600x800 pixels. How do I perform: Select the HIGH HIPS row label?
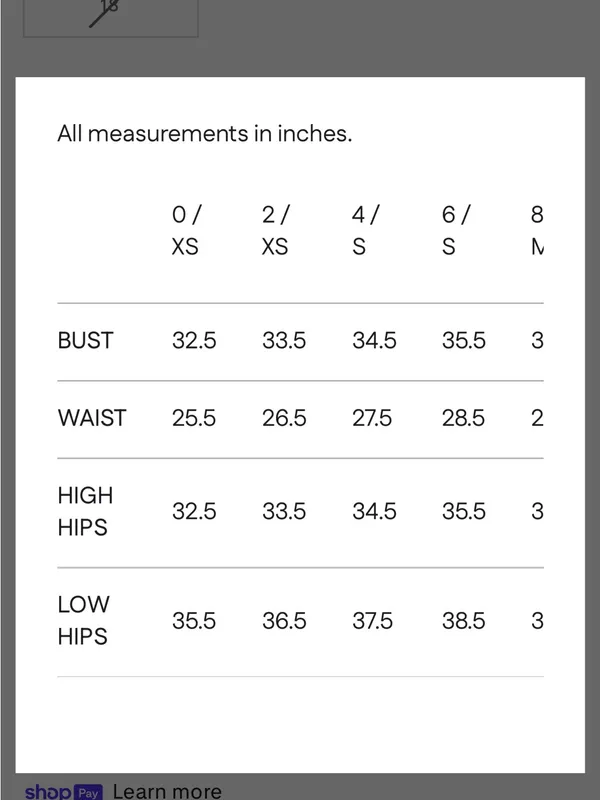tap(85, 512)
